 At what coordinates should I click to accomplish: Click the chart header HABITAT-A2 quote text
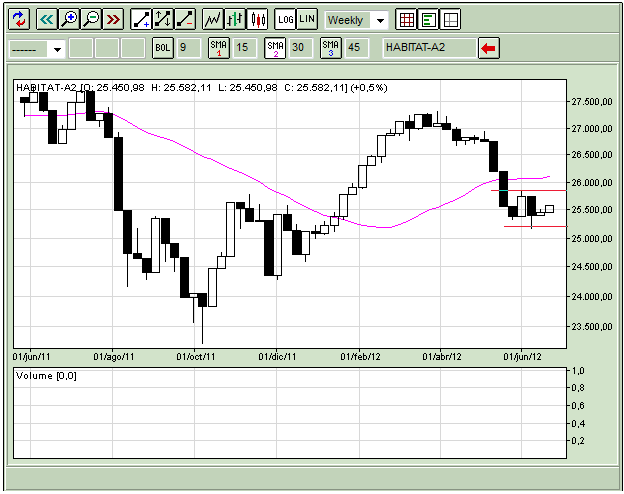[x=201, y=88]
